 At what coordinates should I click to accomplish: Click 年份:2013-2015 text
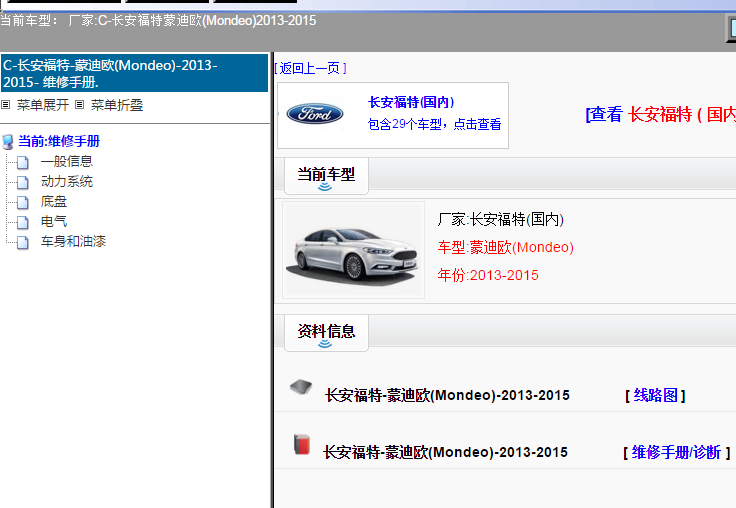488,275
